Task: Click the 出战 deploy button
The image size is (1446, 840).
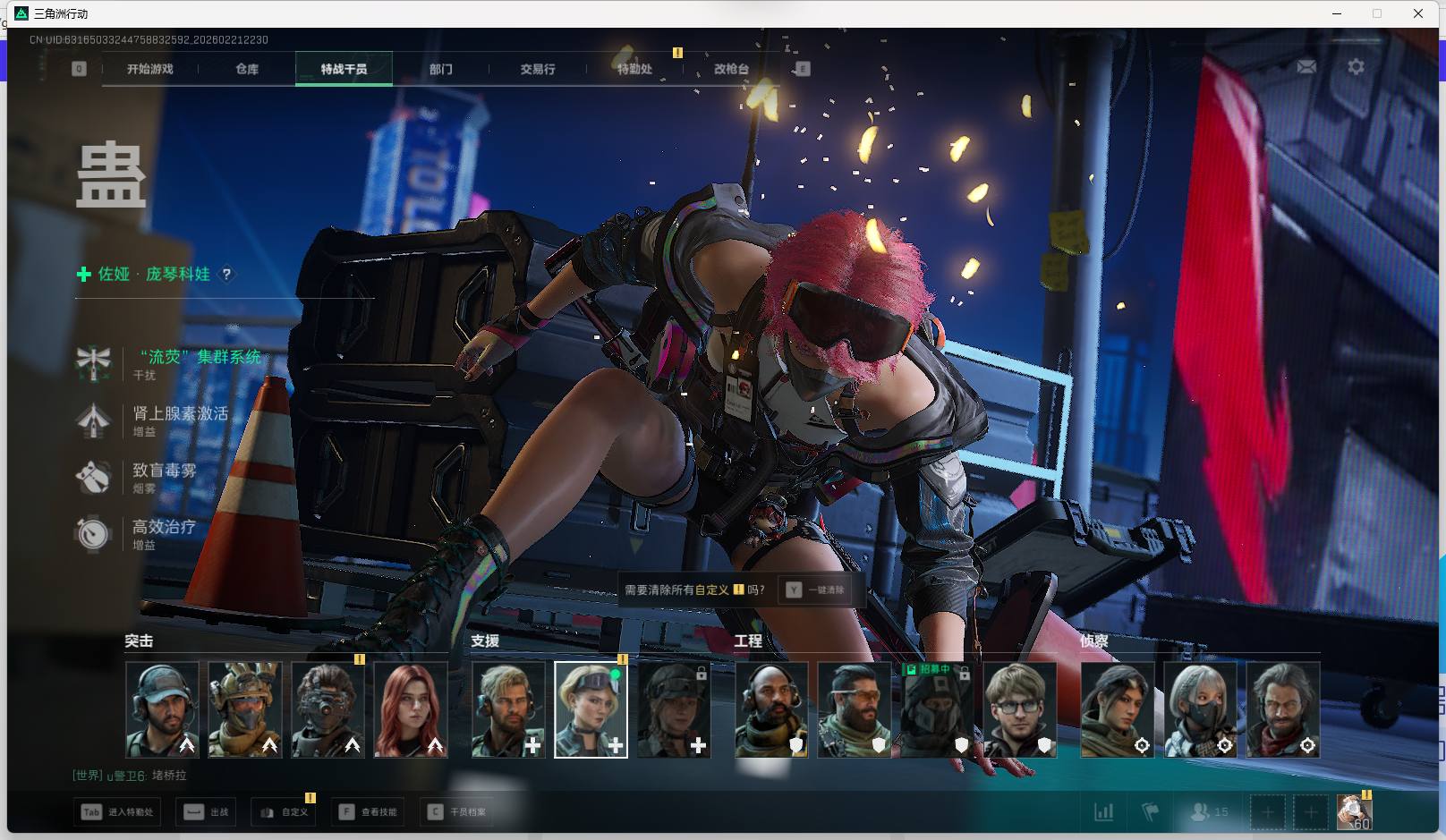Action: (207, 812)
